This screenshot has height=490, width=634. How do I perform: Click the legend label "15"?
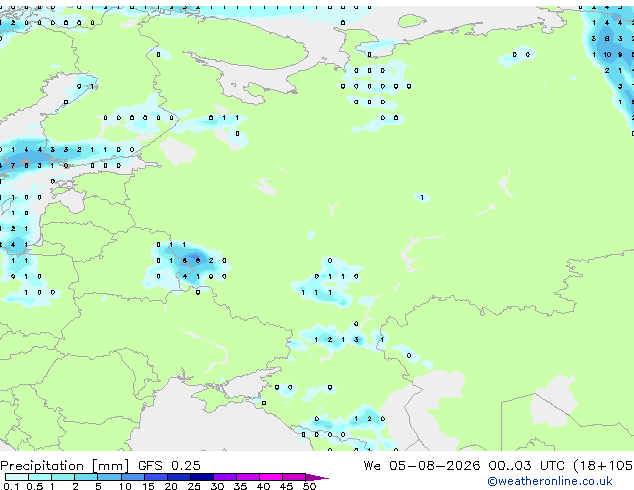pos(148,486)
